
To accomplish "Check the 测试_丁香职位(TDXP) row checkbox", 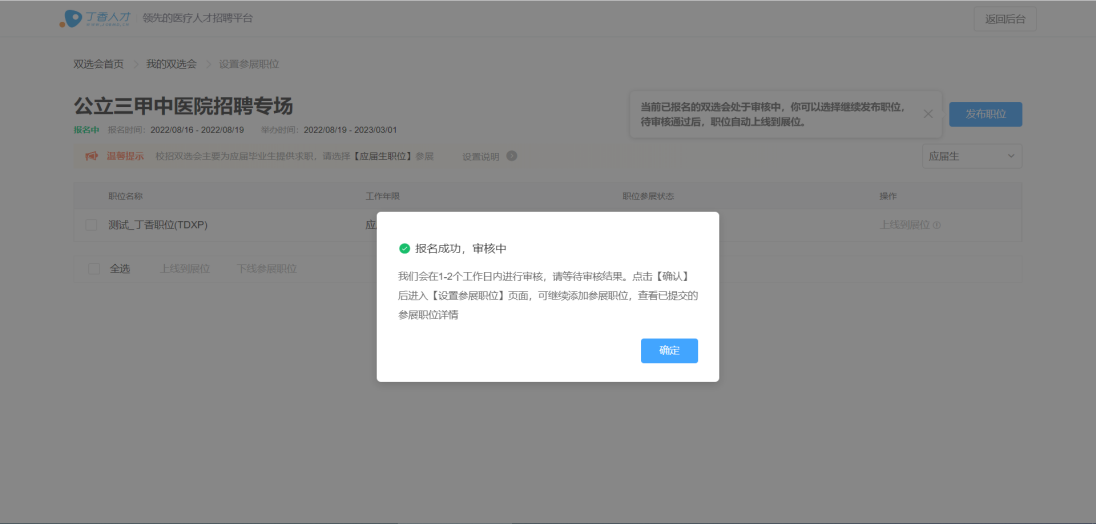I will point(92,225).
